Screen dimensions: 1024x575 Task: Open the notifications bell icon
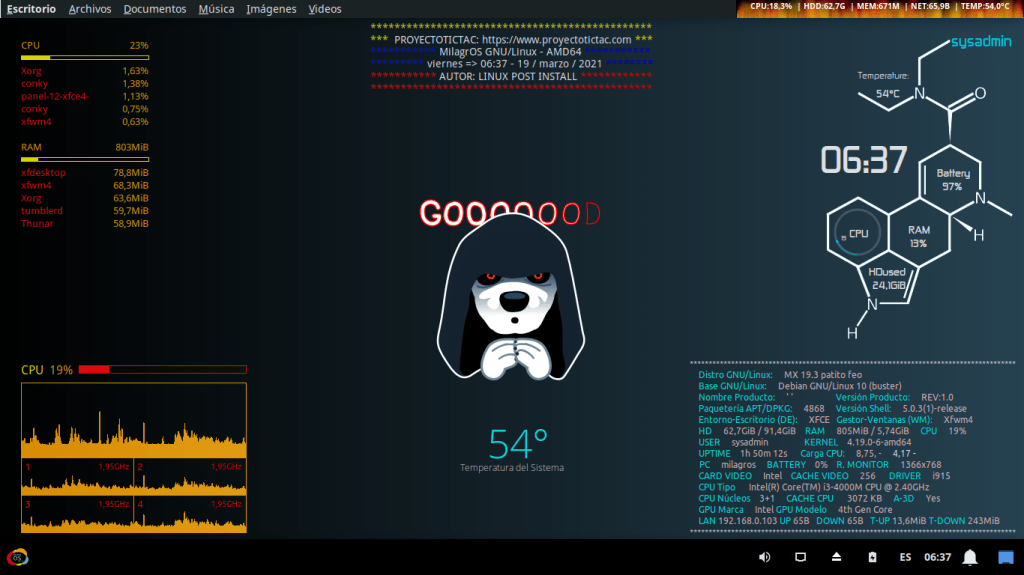pos(970,557)
